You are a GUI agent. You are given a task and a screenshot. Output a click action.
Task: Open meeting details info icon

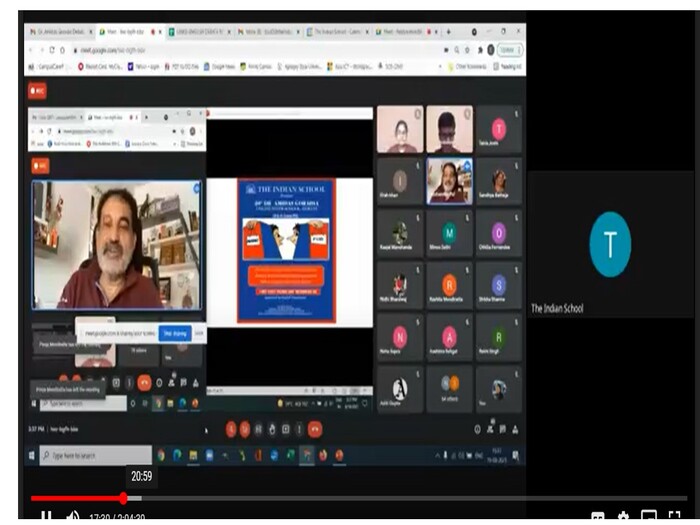[x=477, y=429]
